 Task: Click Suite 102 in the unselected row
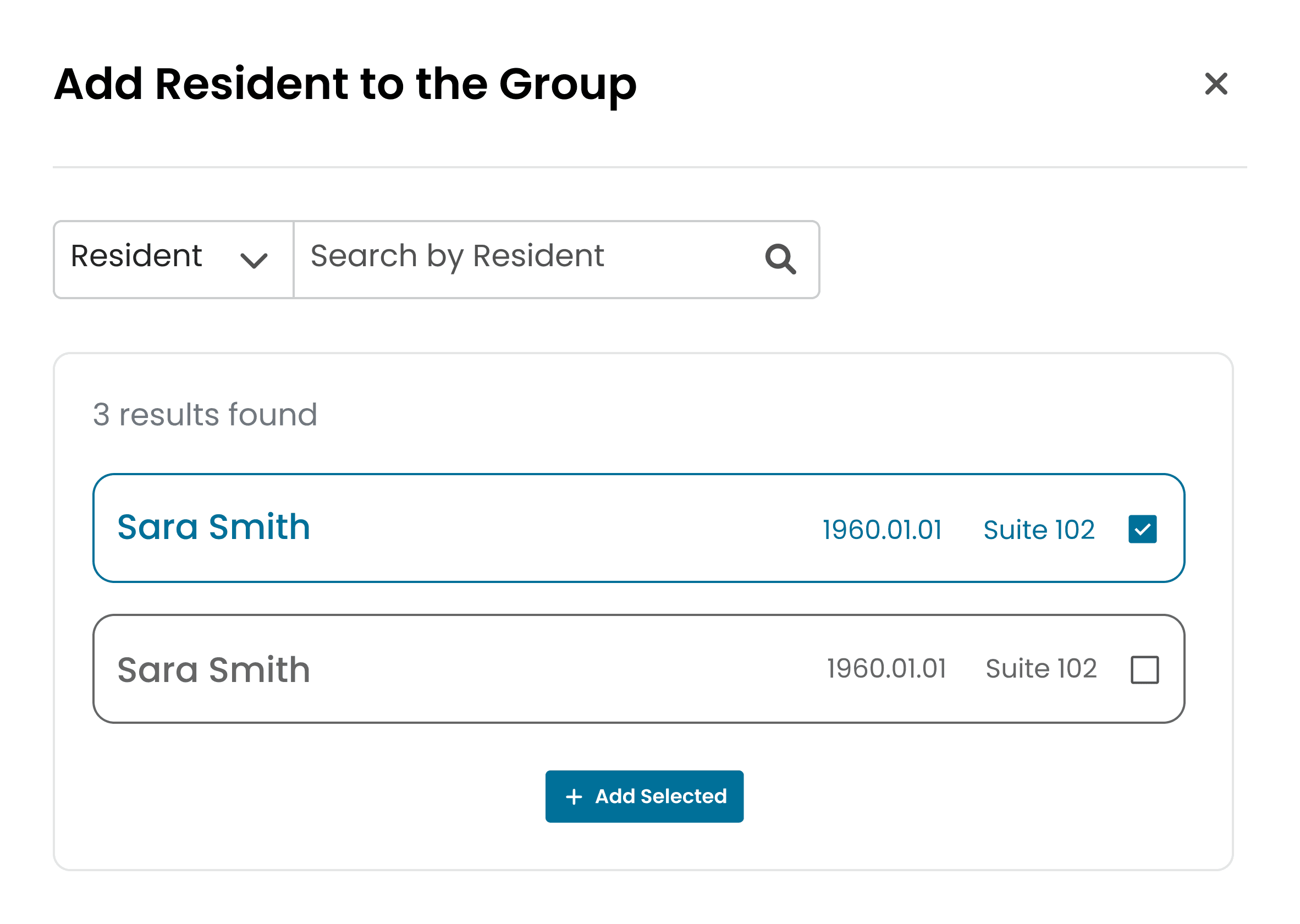pyautogui.click(x=1040, y=669)
